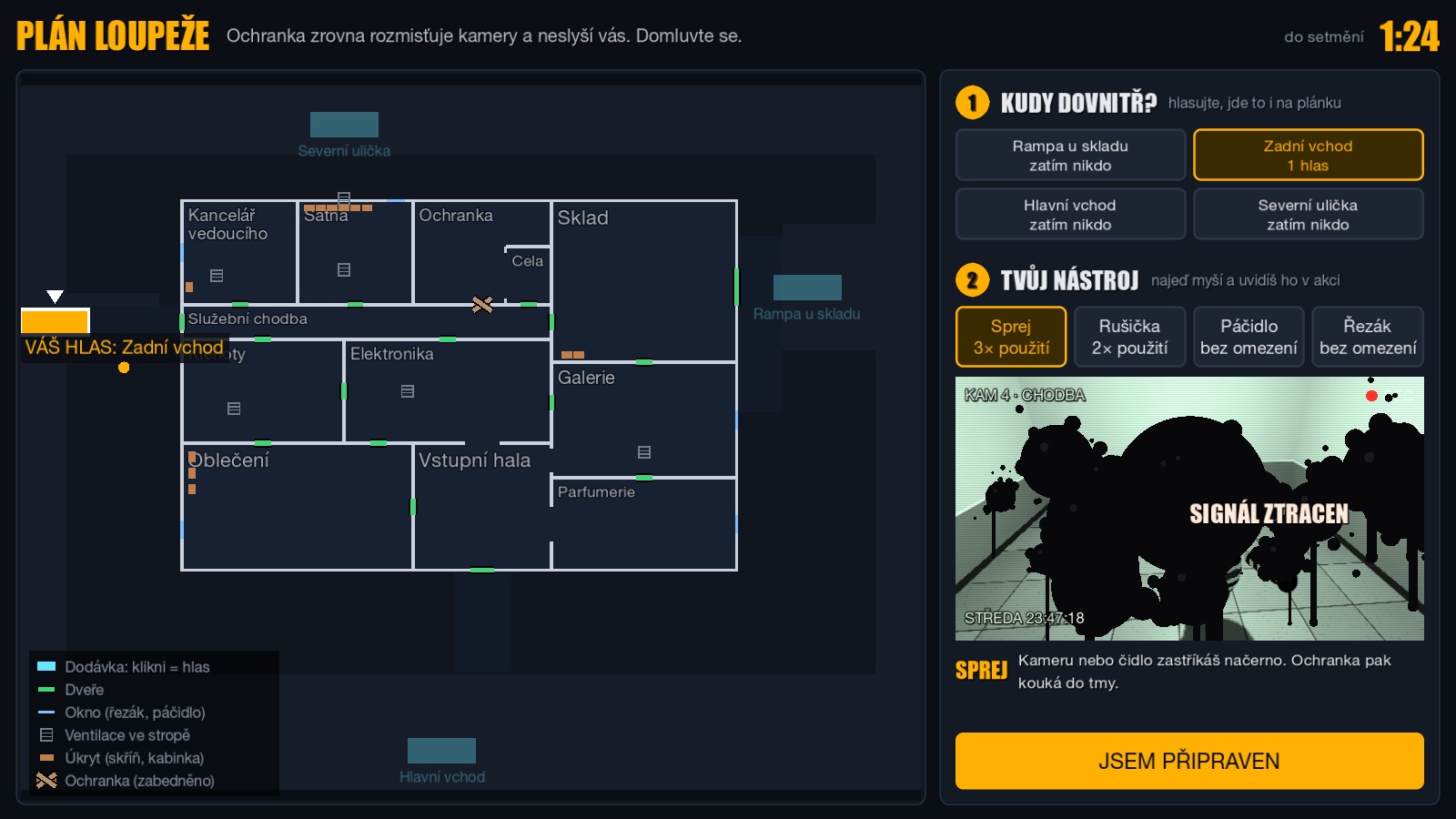1456x819 pixels.
Task: Click the Parfumerie room label
Action: [596, 492]
